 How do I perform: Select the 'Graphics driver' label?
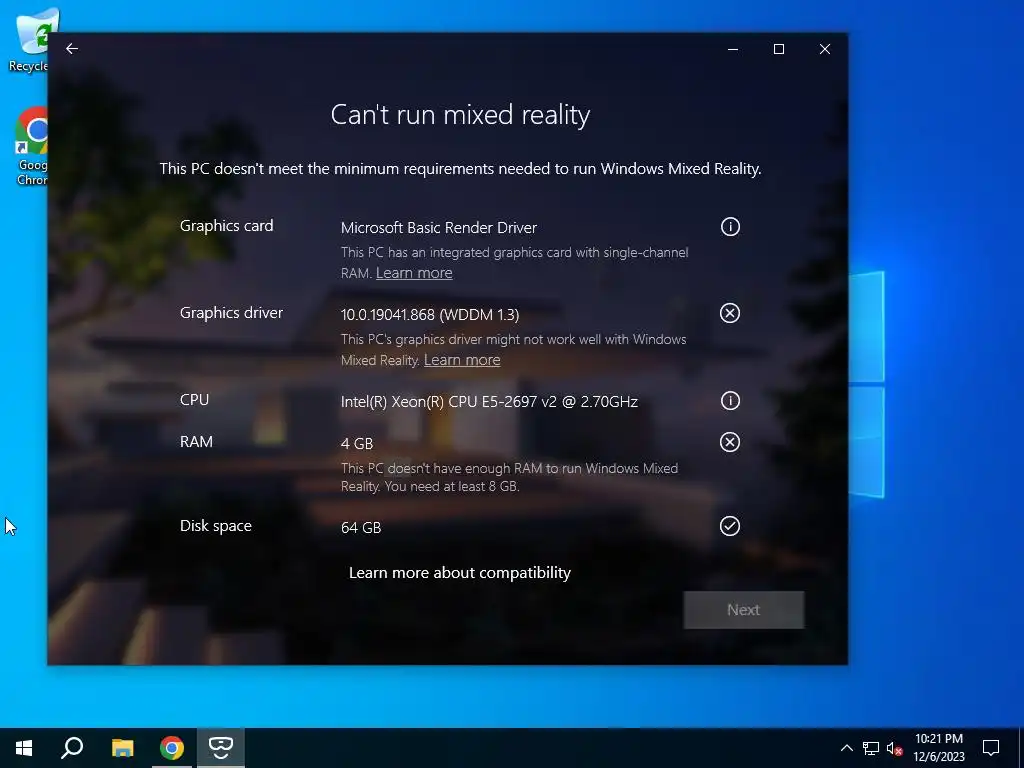coord(231,313)
